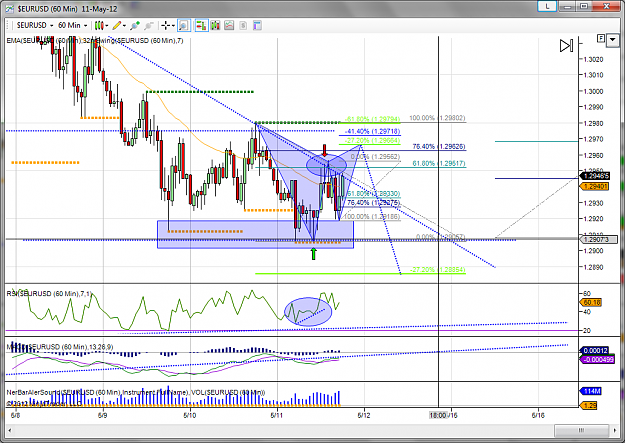625x443 pixels.
Task: Open the chart style candlestick tool
Action: tap(99, 26)
